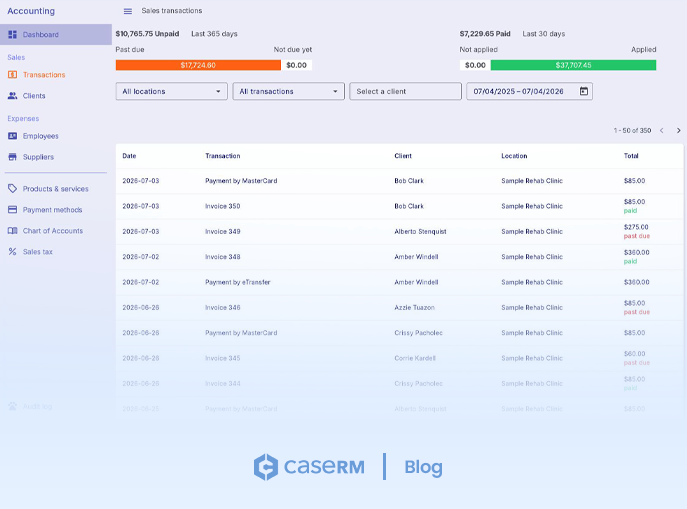Open Suppliers in the sidebar
Screen dimensions: 687x509
56,157
